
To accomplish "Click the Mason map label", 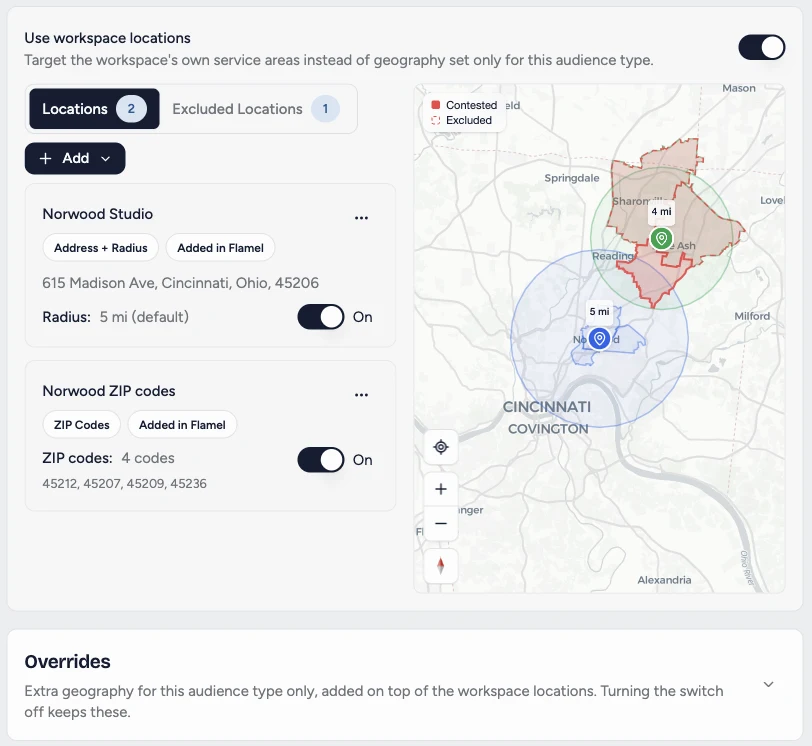I will pyautogui.click(x=738, y=88).
